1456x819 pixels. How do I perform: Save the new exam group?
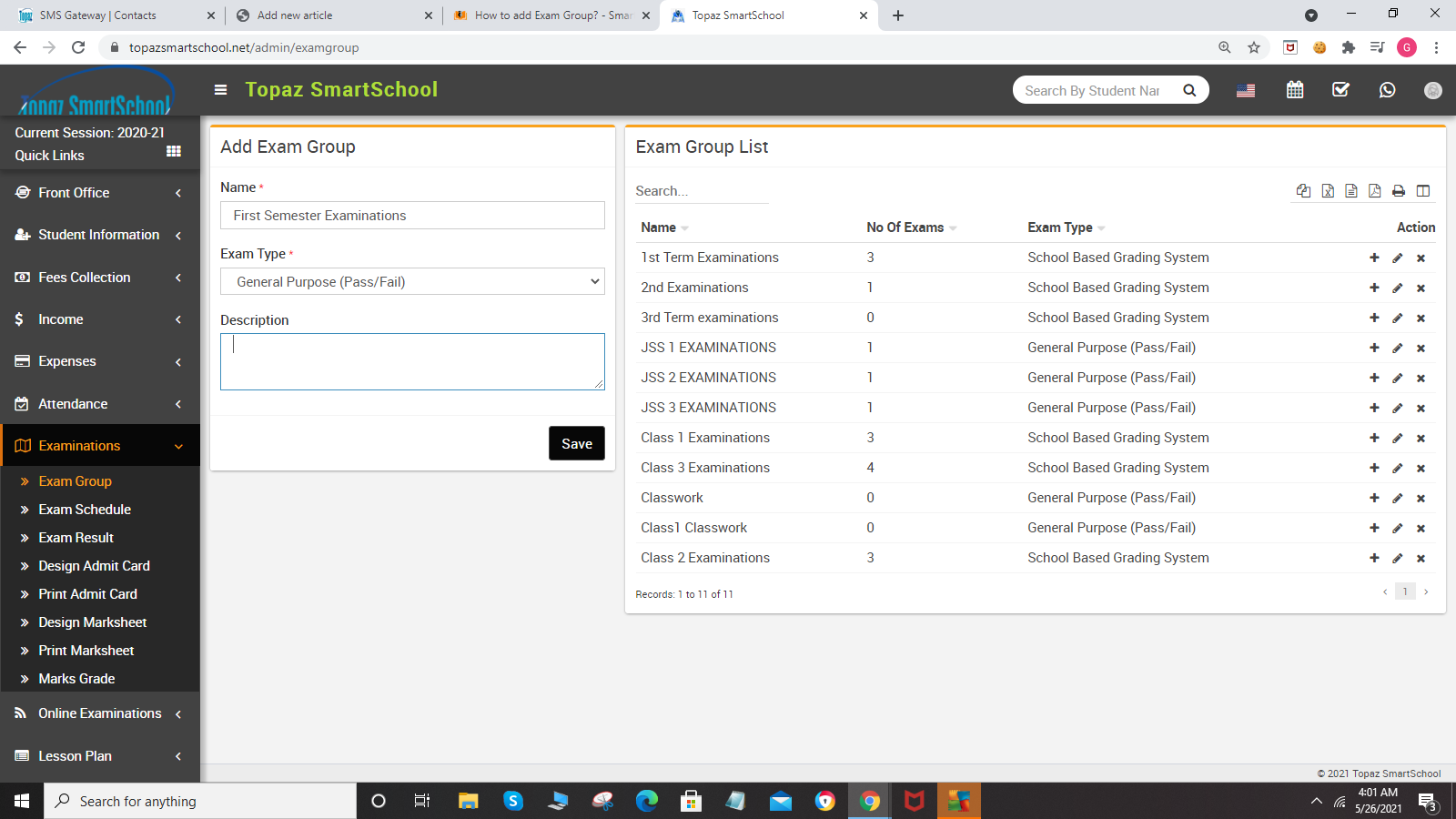pos(576,443)
